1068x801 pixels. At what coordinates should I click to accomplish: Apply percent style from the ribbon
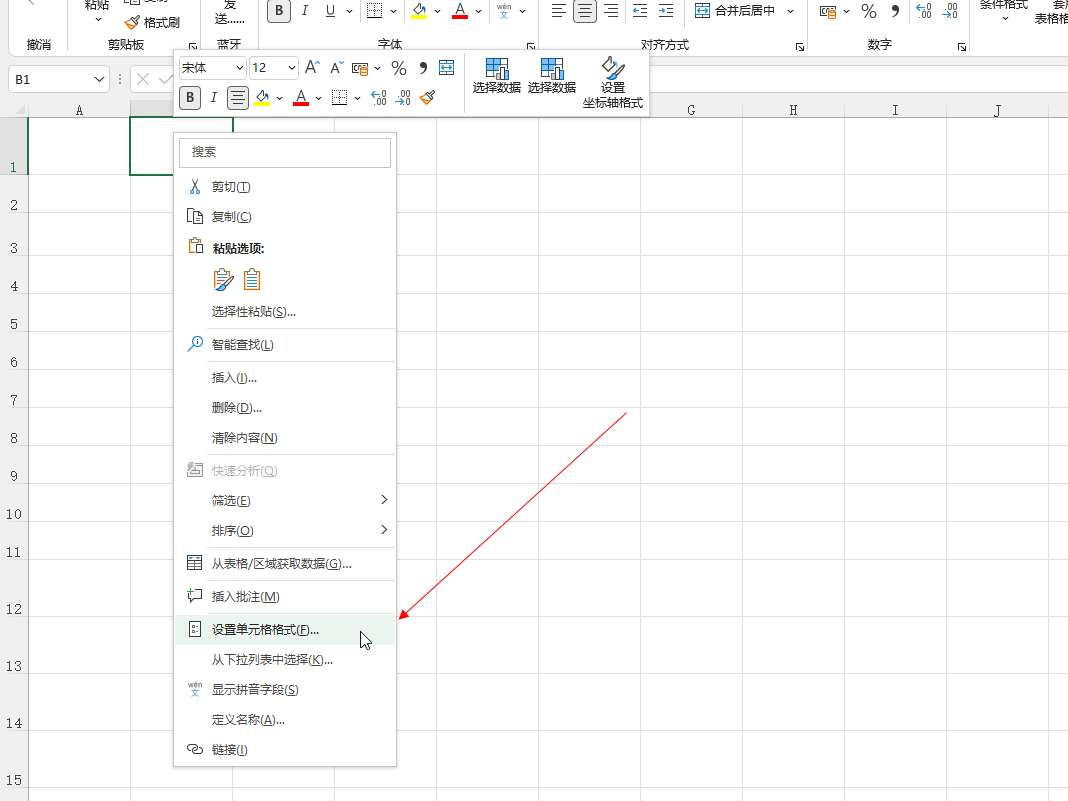pos(869,11)
